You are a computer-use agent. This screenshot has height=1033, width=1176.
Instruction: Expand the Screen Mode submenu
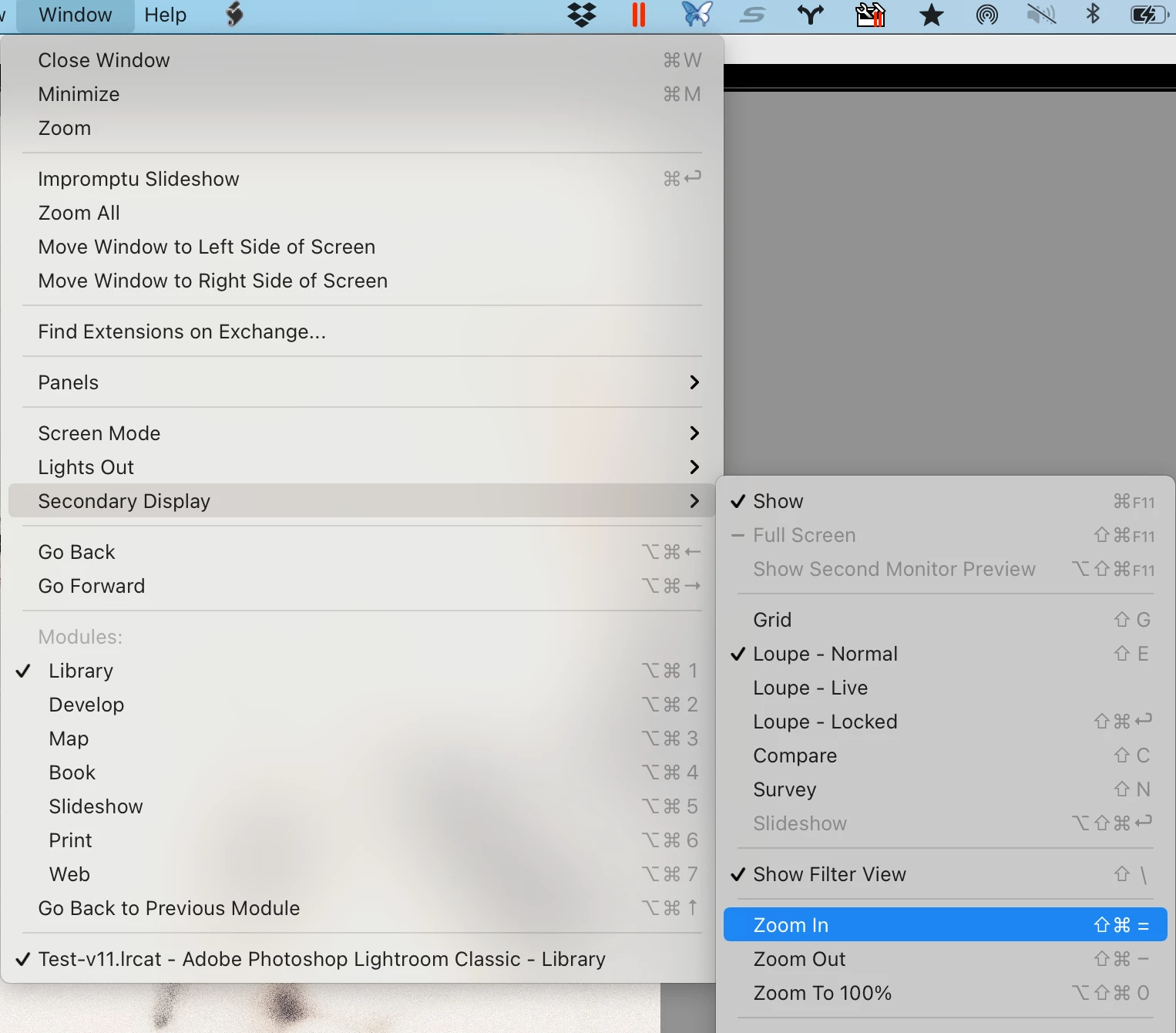pos(362,433)
